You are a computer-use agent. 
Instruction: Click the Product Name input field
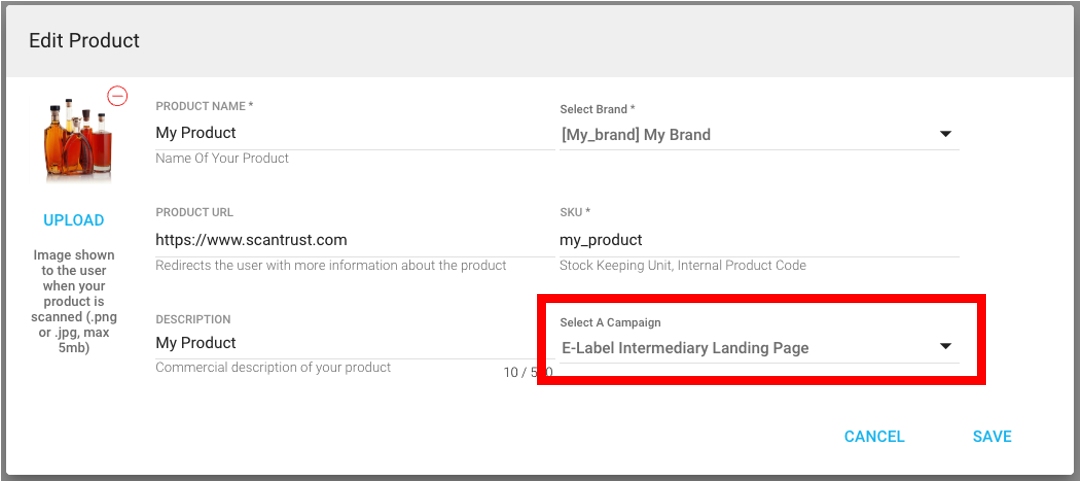coord(354,133)
